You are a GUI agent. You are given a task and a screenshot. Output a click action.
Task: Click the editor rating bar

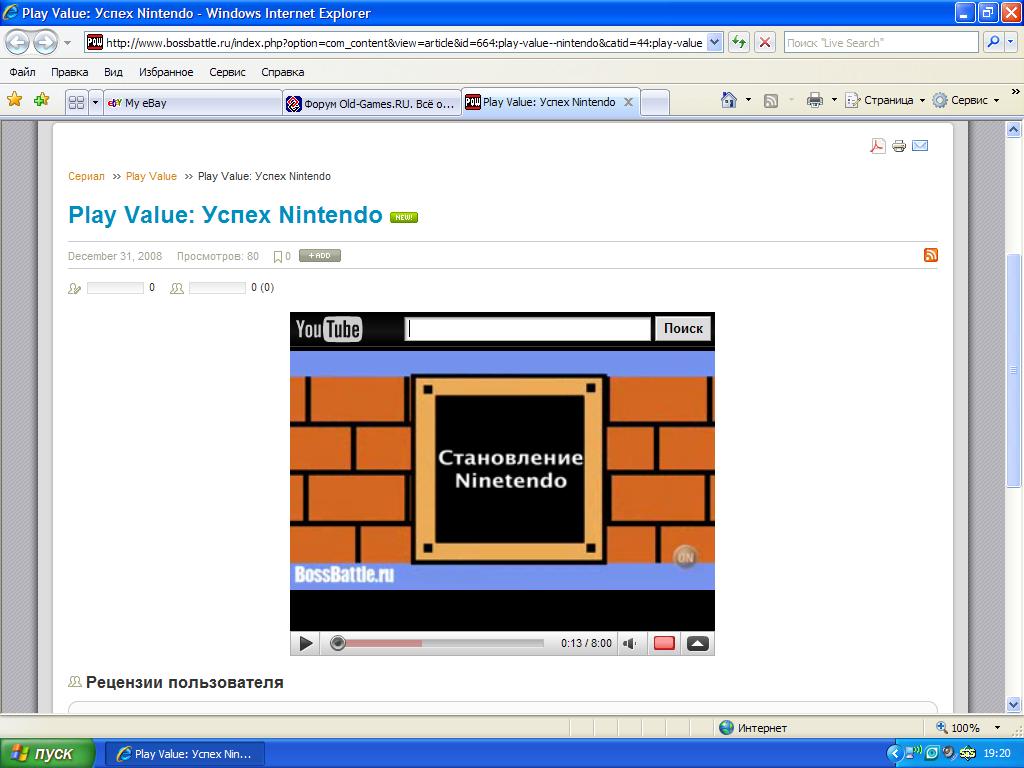[x=115, y=288]
